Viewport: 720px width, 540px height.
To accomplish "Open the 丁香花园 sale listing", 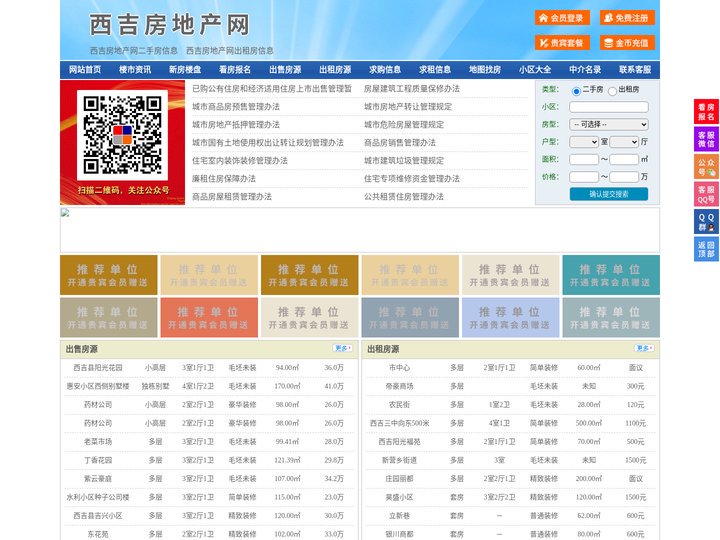I will pyautogui.click(x=98, y=460).
